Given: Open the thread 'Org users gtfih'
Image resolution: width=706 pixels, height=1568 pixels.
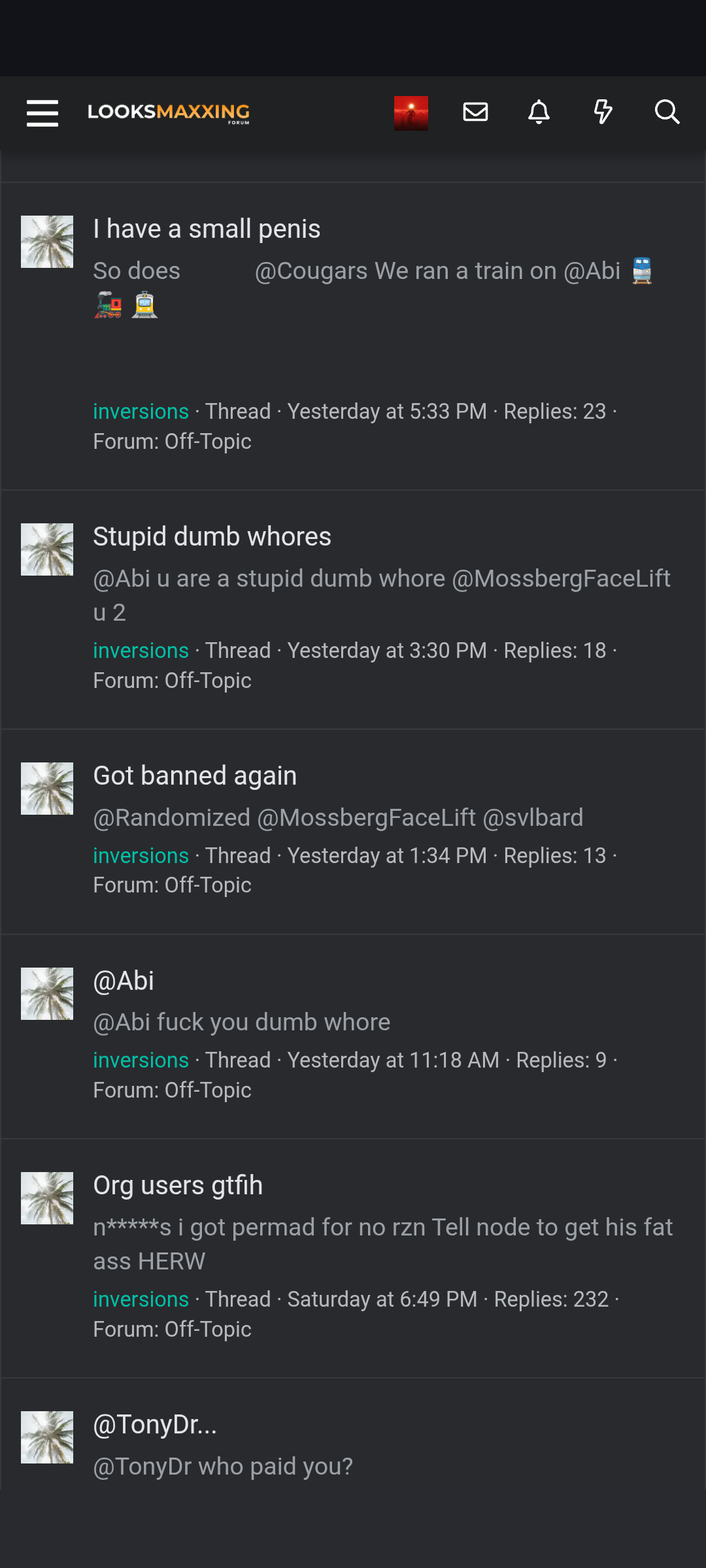Looking at the screenshot, I should pyautogui.click(x=178, y=1184).
